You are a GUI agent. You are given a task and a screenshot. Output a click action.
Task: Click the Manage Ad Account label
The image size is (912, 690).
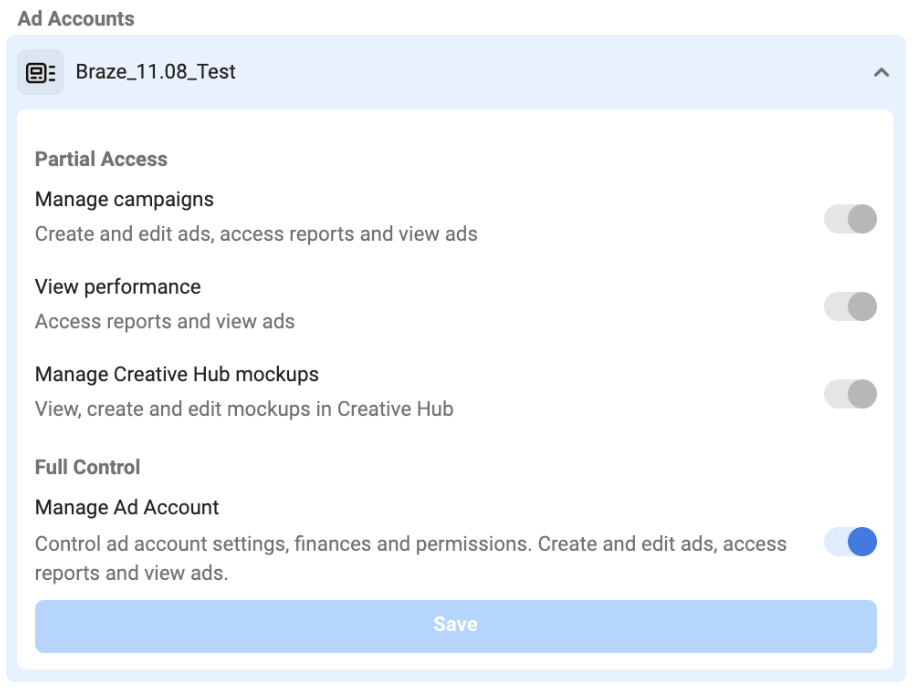tap(127, 508)
